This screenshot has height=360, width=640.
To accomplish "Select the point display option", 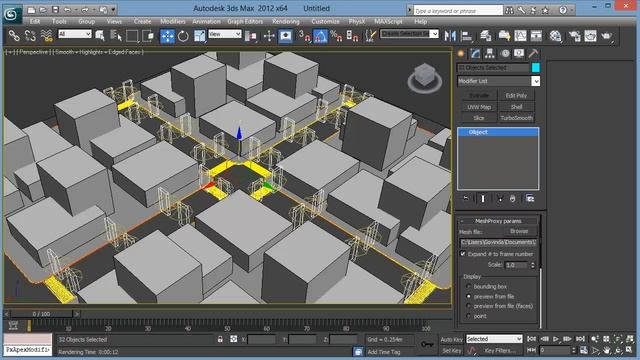I will [469, 316].
